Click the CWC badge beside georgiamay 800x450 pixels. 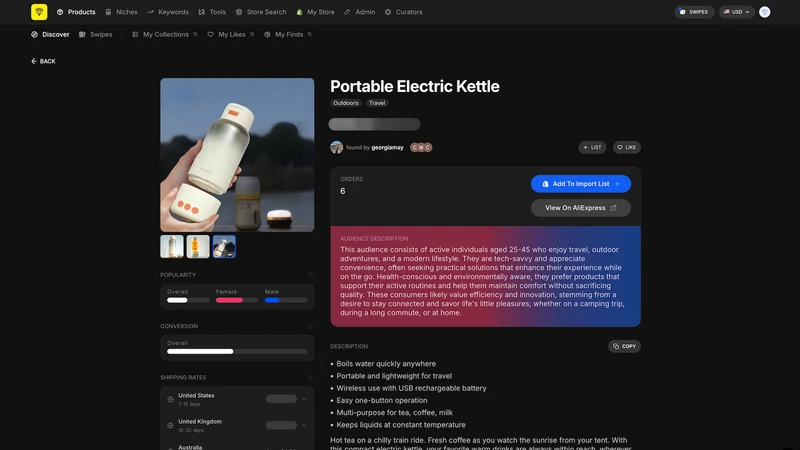point(421,147)
